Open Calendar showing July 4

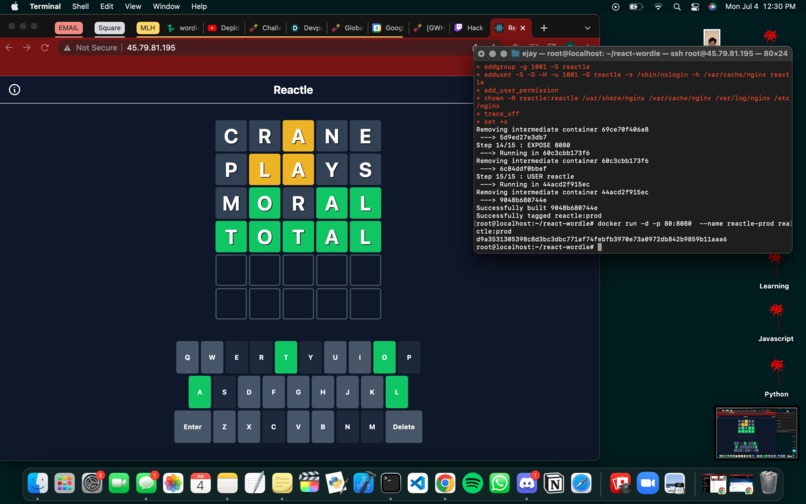[200, 483]
